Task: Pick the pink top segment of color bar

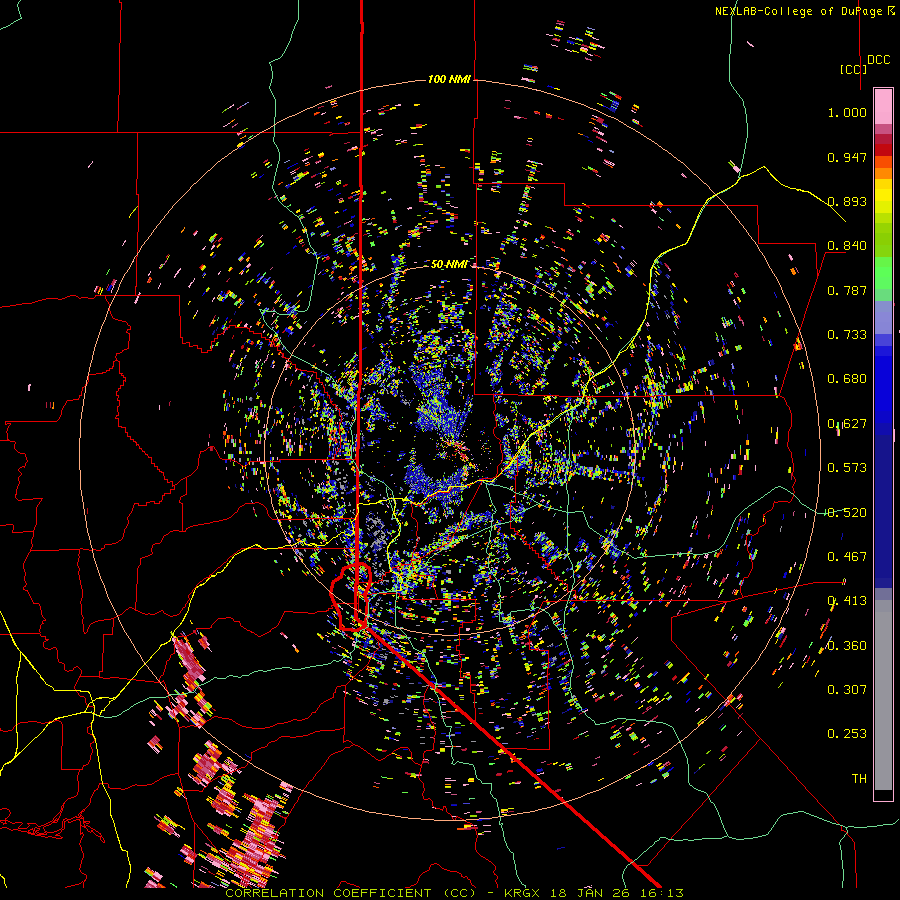Action: pos(883,106)
